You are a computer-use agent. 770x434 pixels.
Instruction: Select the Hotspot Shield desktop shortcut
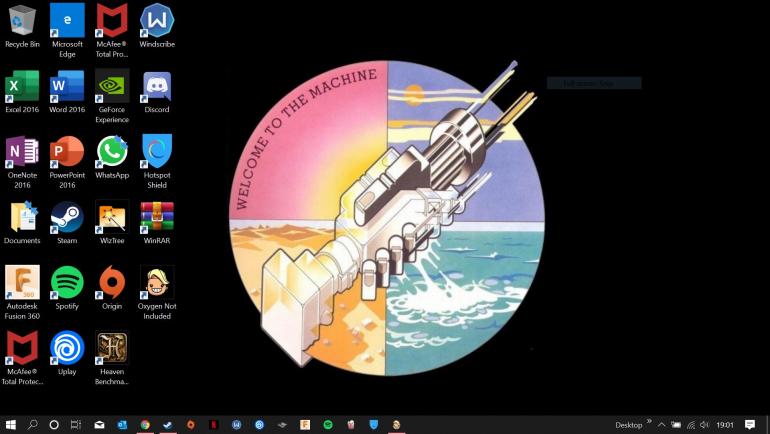pyautogui.click(x=157, y=163)
